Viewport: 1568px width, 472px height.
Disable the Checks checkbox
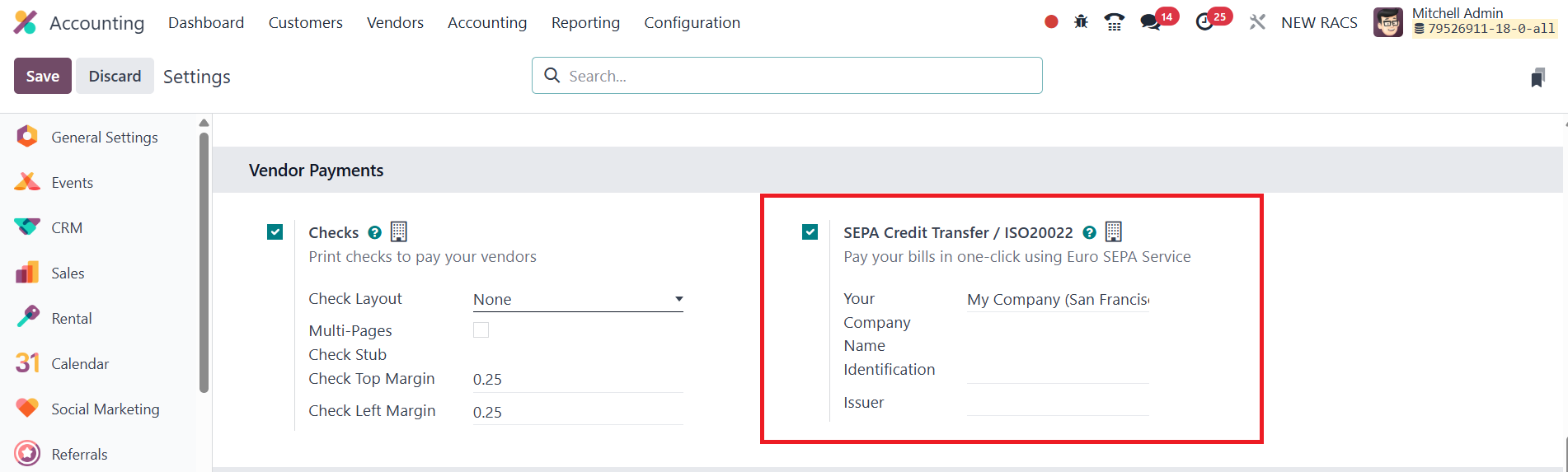(x=275, y=232)
